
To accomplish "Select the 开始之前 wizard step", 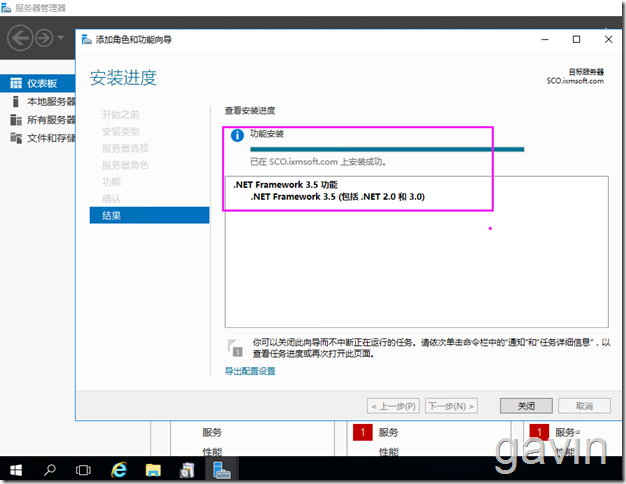I will pos(121,115).
